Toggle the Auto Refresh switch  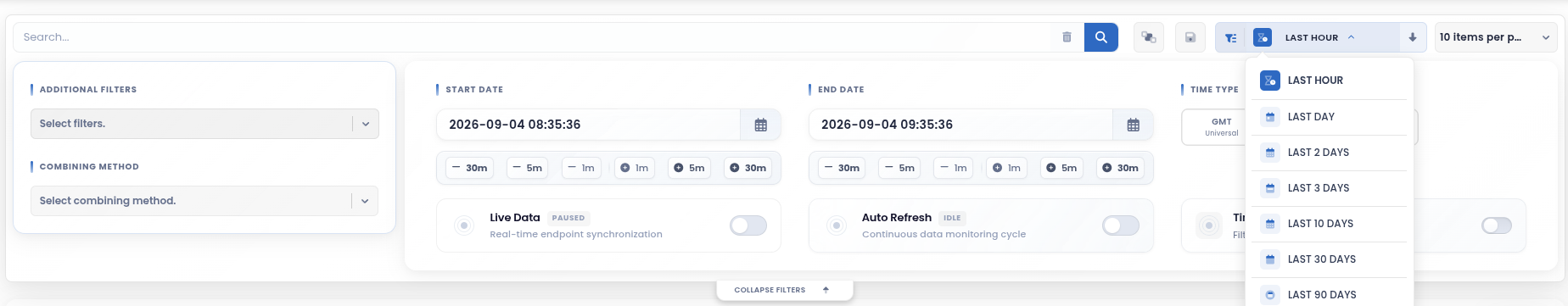click(x=1121, y=225)
